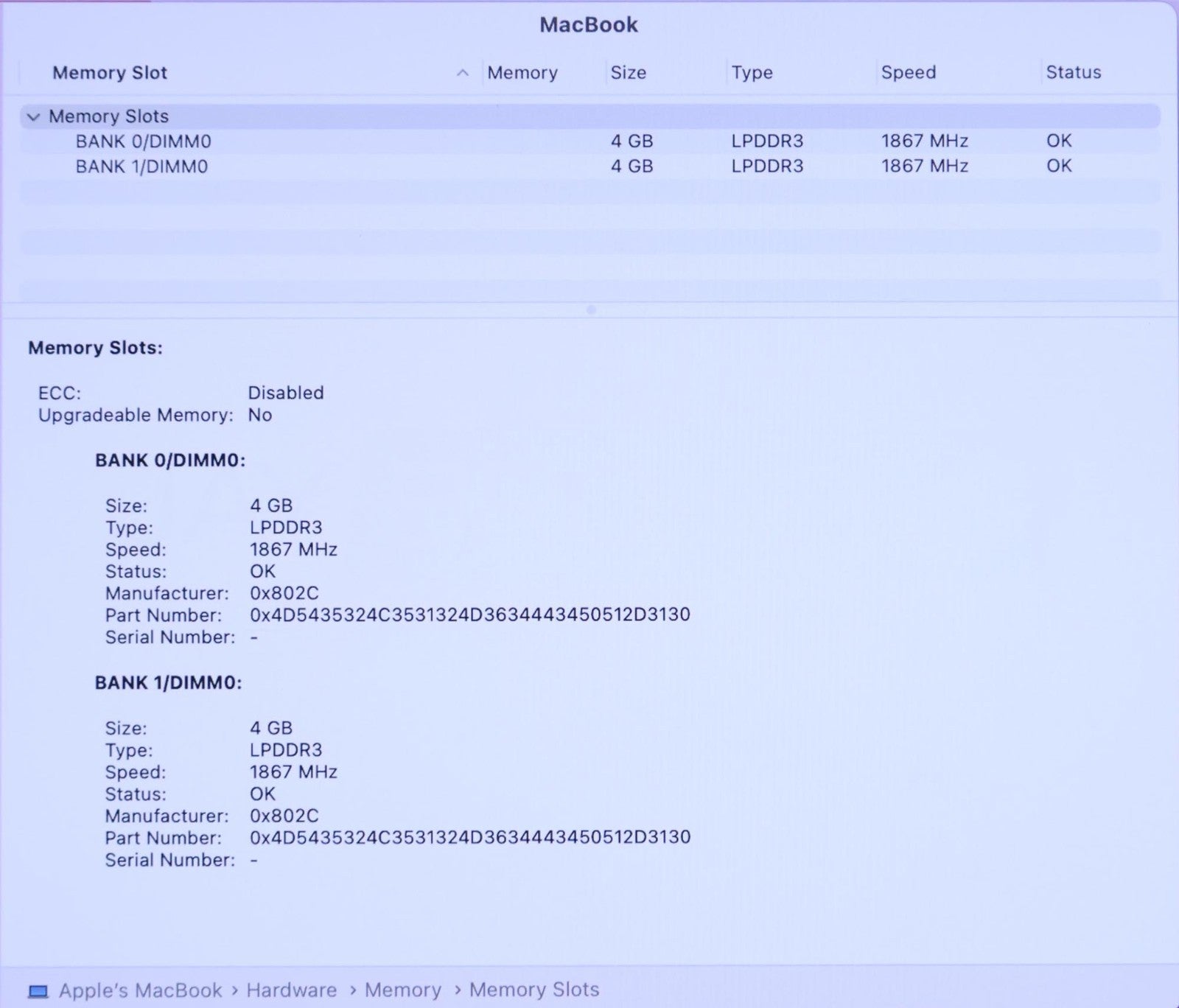Click 4 GB size in BANK 1 table row

pyautogui.click(x=632, y=166)
